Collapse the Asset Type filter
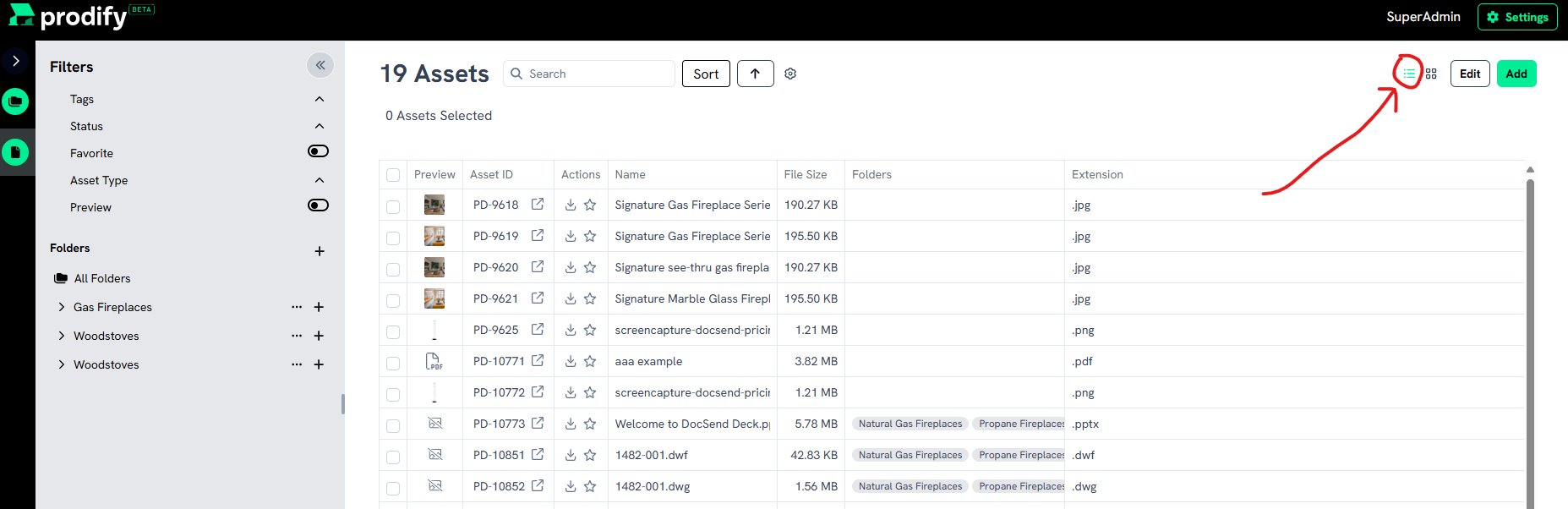This screenshot has height=509, width=1568. click(x=320, y=180)
